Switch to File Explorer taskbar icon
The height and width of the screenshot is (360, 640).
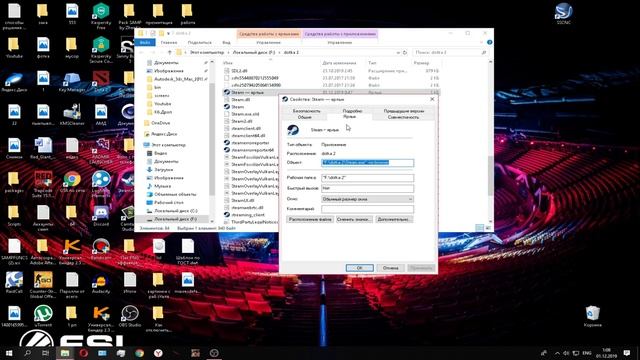(65, 353)
